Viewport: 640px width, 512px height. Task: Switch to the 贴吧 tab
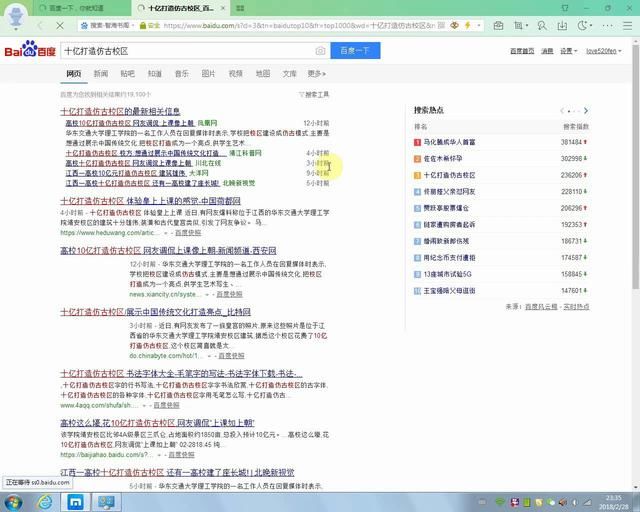[127, 73]
